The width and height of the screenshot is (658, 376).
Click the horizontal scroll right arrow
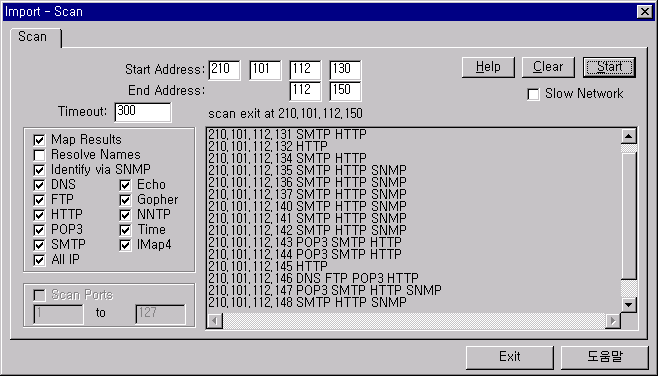tap(613, 321)
